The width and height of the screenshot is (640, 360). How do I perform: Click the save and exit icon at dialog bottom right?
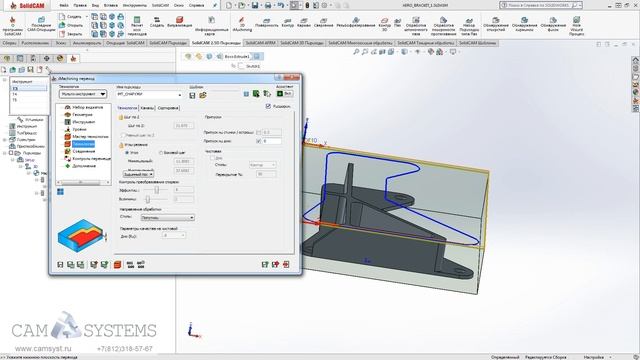(265, 264)
